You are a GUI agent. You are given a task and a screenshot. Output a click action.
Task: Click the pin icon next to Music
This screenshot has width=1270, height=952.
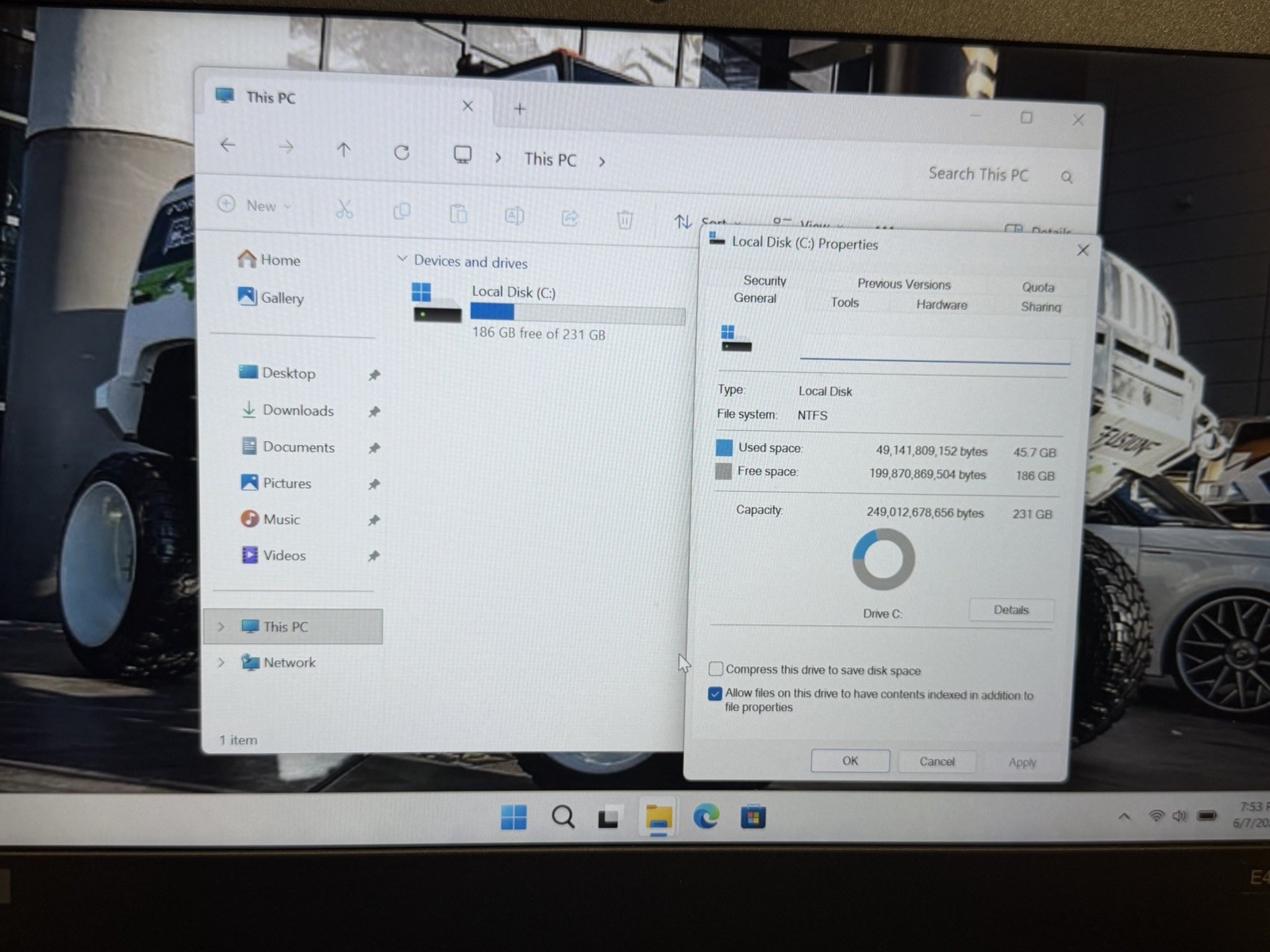(x=373, y=520)
